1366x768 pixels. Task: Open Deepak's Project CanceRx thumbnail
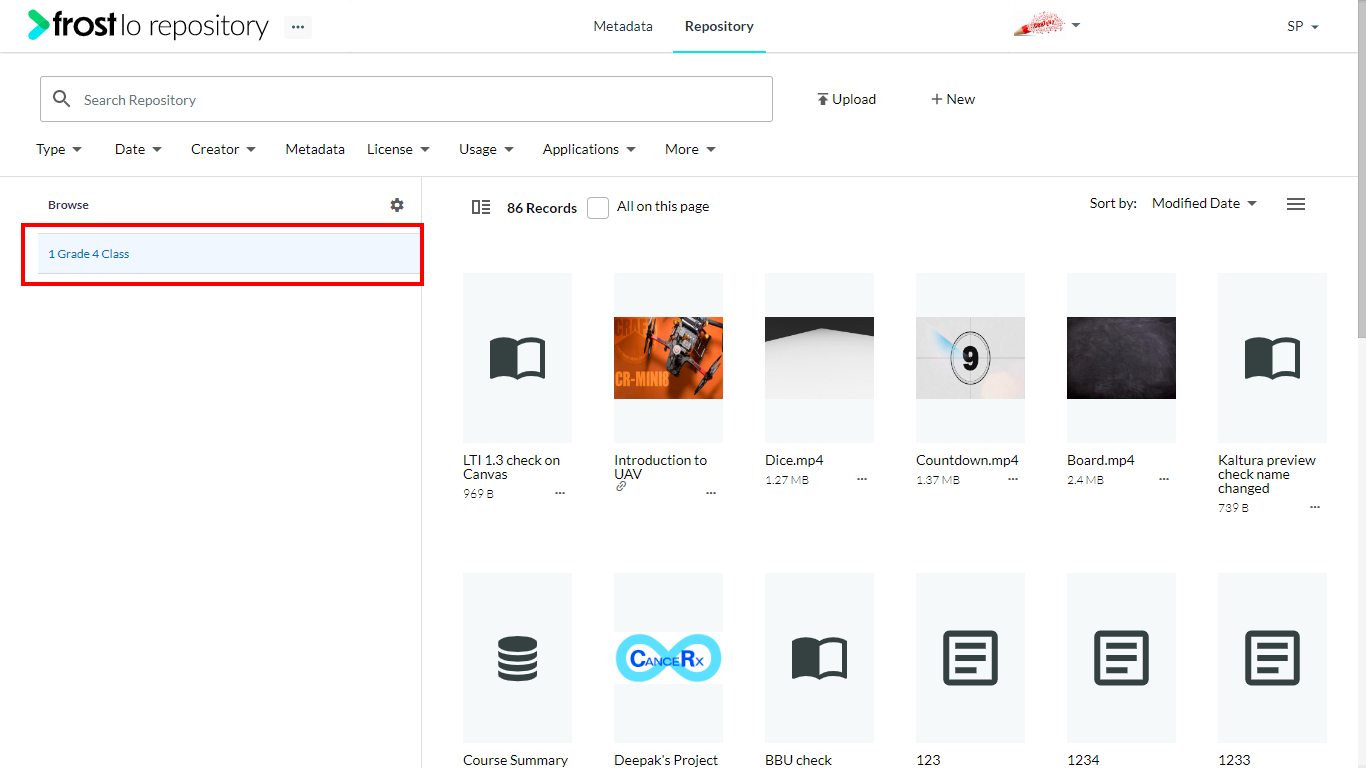(668, 658)
